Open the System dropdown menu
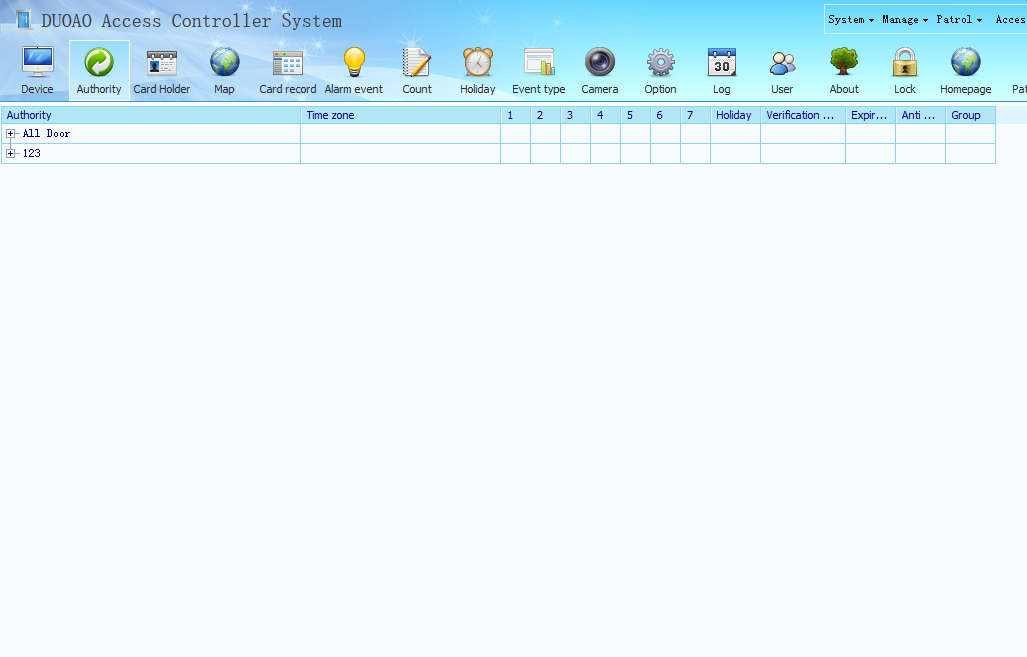 pos(850,20)
